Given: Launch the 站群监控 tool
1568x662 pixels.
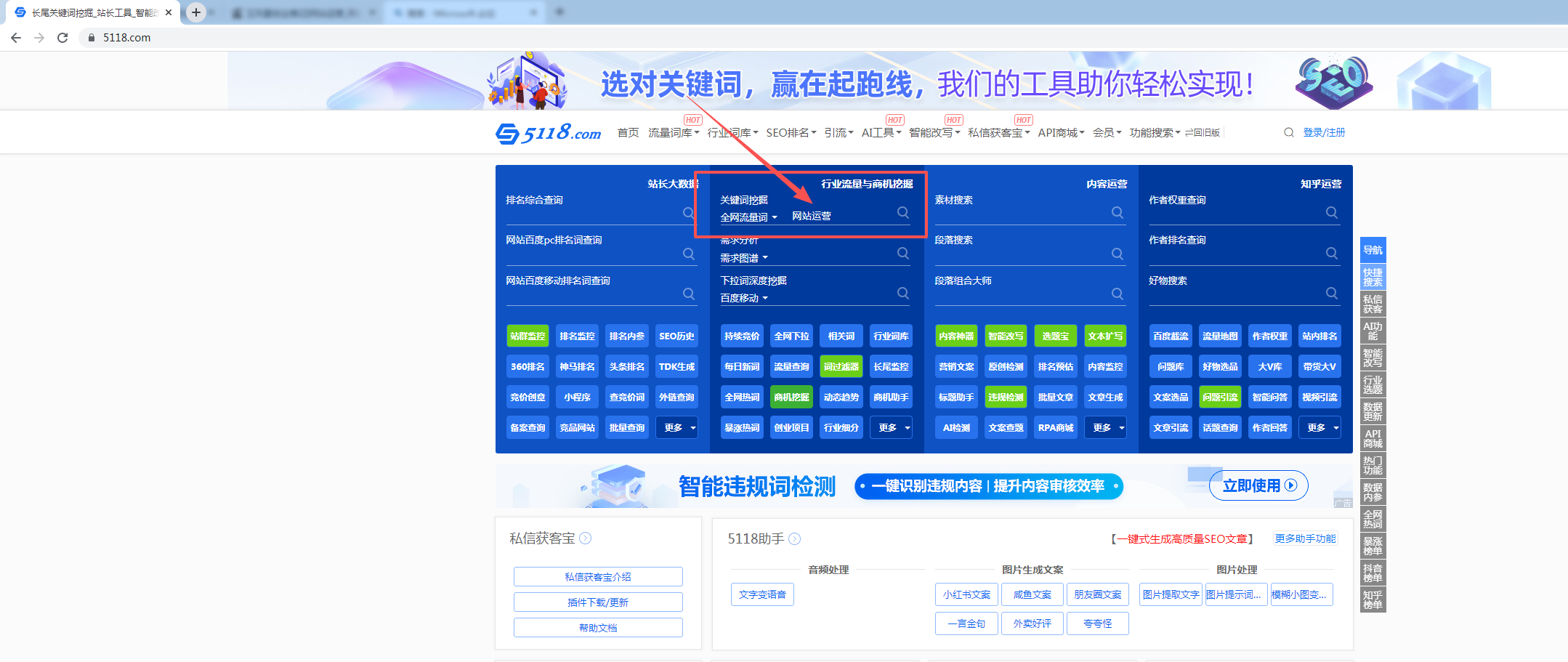Looking at the screenshot, I should pos(528,335).
